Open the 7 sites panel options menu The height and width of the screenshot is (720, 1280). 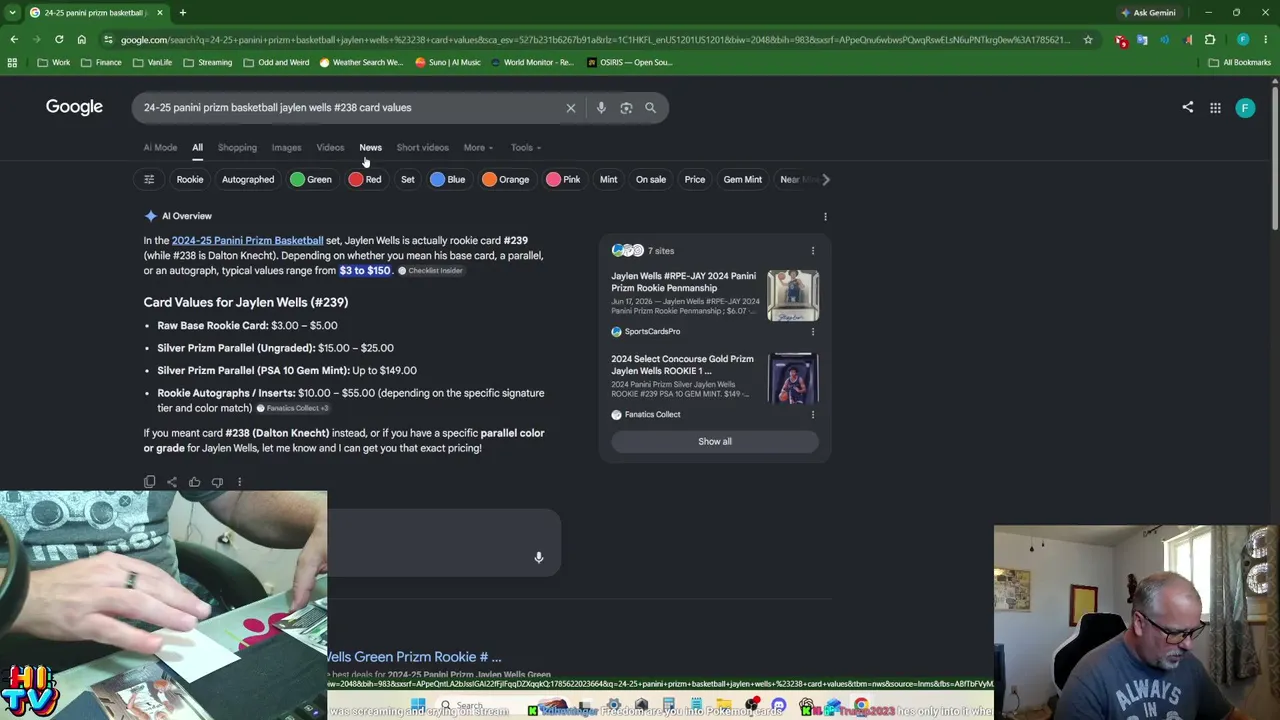tap(812, 251)
